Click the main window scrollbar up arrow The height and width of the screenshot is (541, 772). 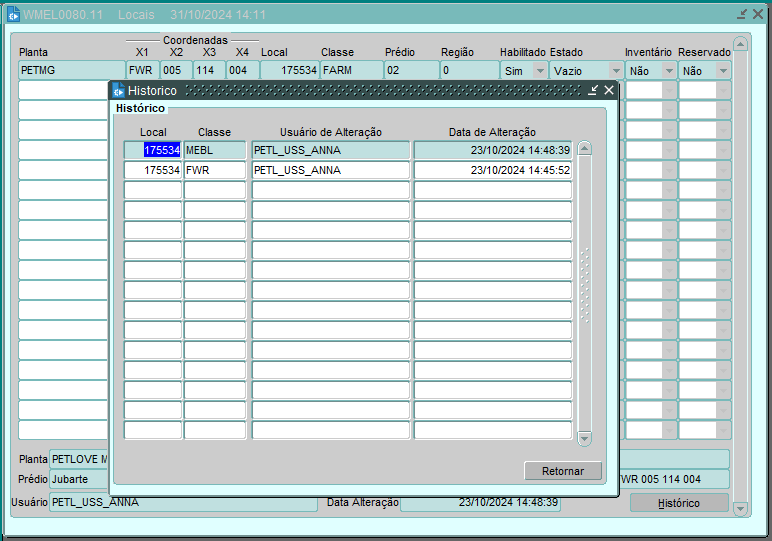click(740, 45)
